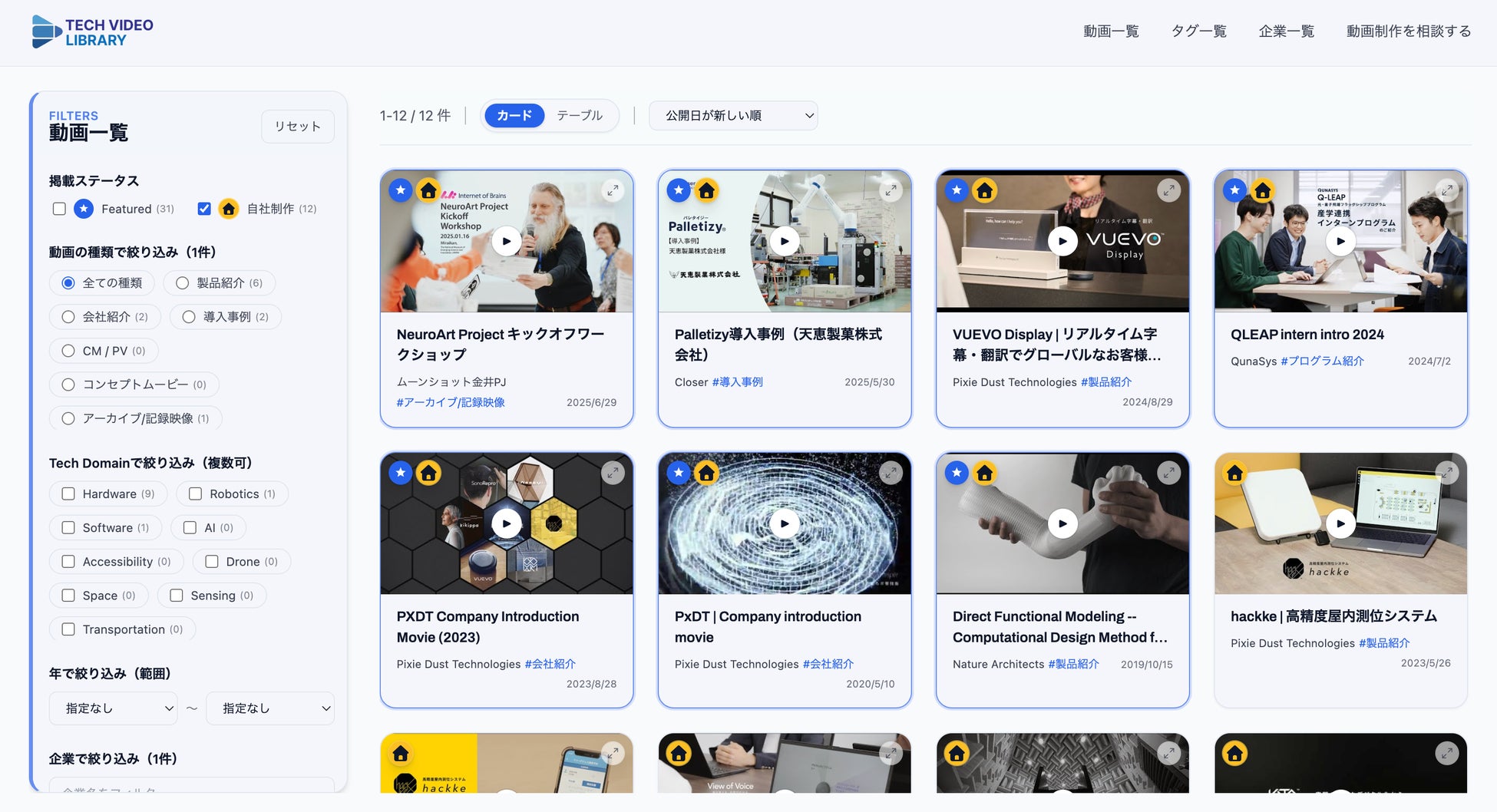The width and height of the screenshot is (1497, 812).
Task: Open the QLEAP intern intro 2024 title
Action: point(1307,335)
